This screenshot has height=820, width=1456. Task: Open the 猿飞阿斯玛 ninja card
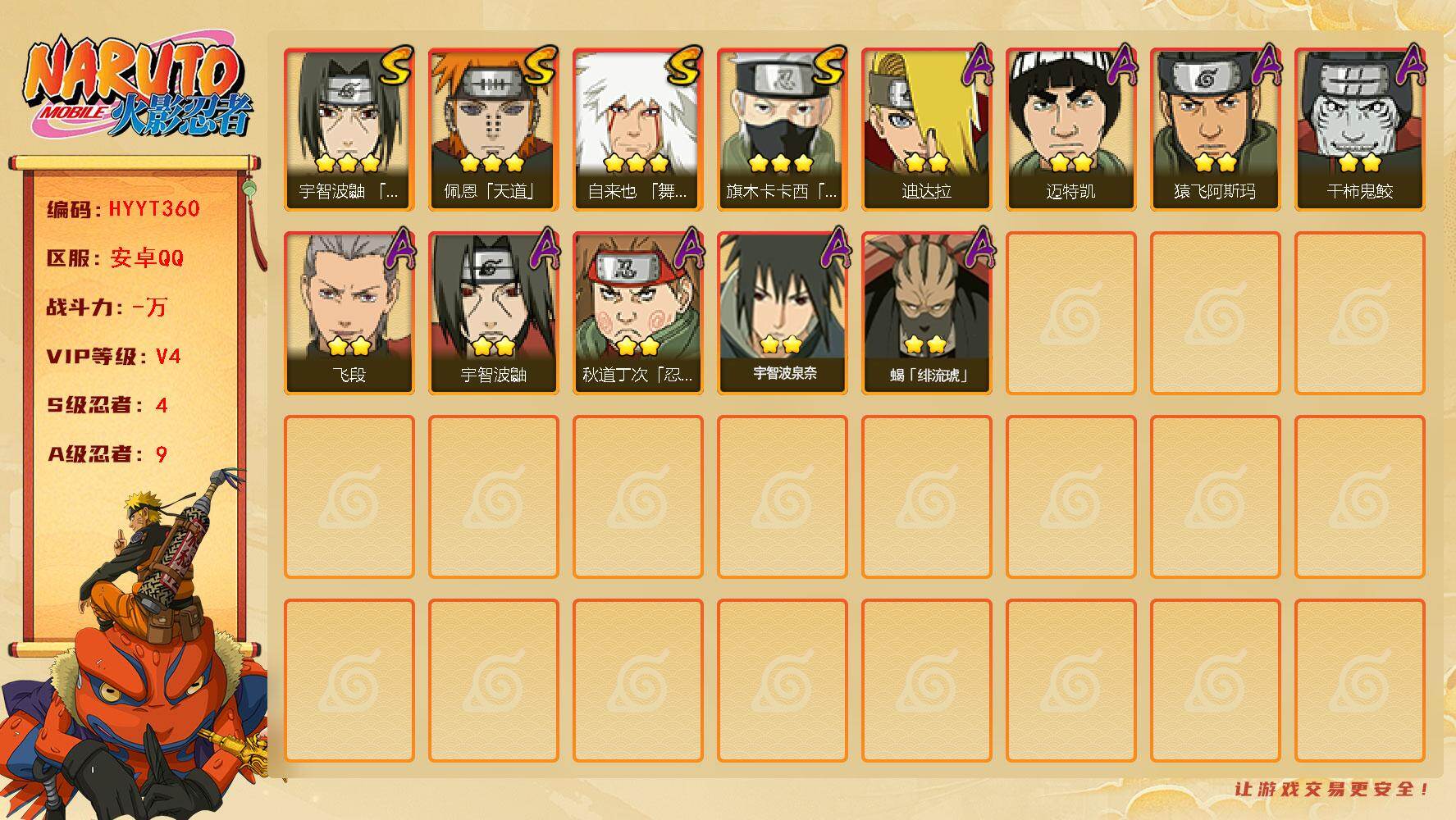1215,130
